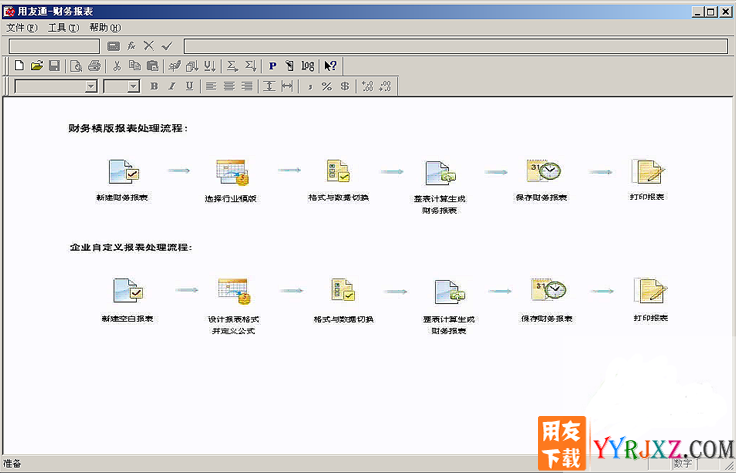Set align center
The width and height of the screenshot is (736, 473).
[x=229, y=86]
